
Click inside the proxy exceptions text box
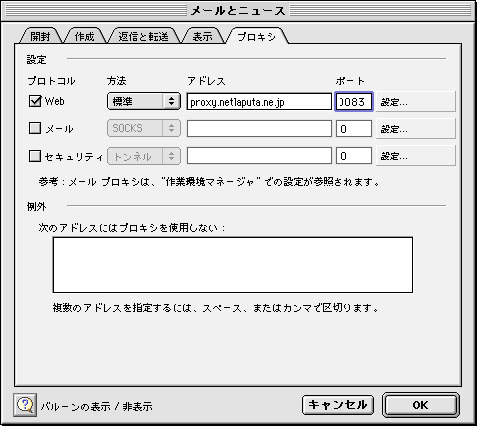click(233, 265)
